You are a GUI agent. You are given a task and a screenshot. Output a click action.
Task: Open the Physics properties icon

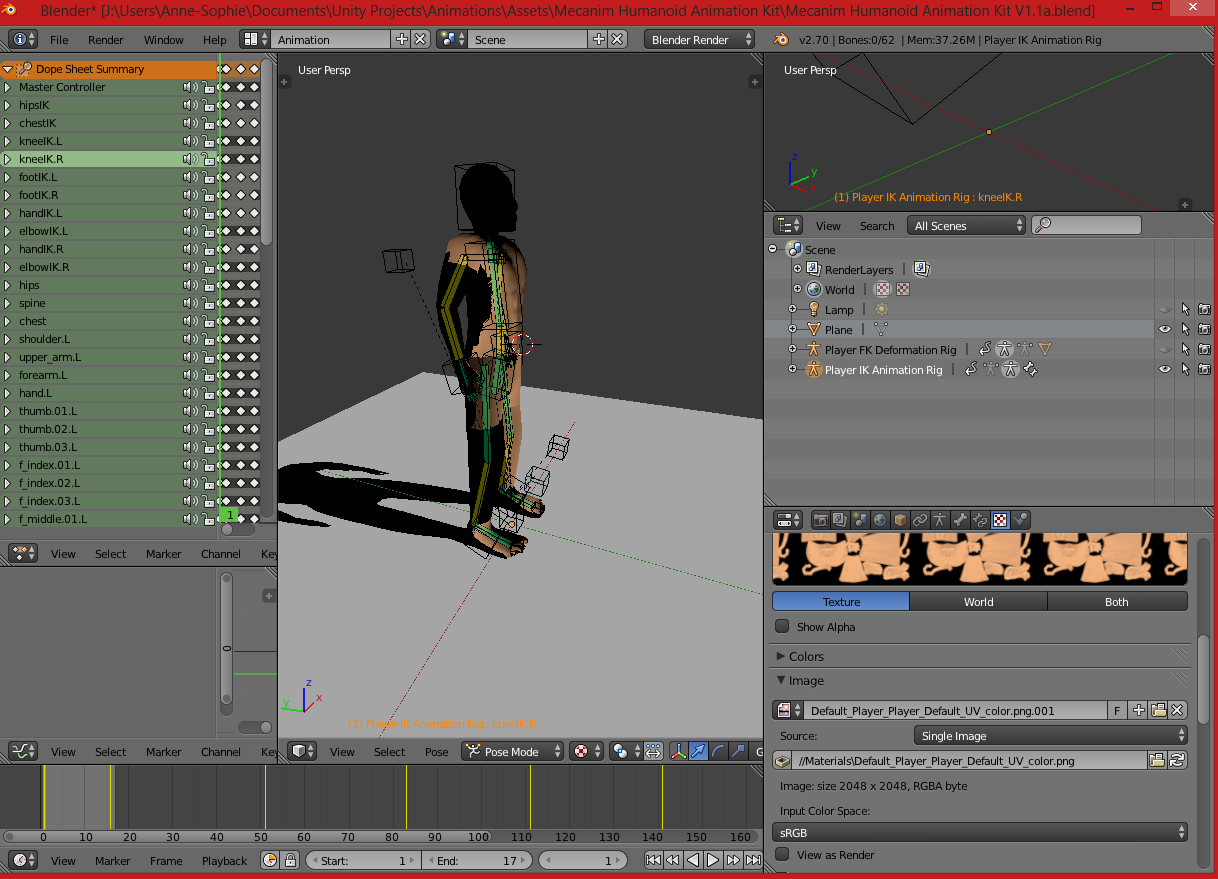click(x=1019, y=519)
